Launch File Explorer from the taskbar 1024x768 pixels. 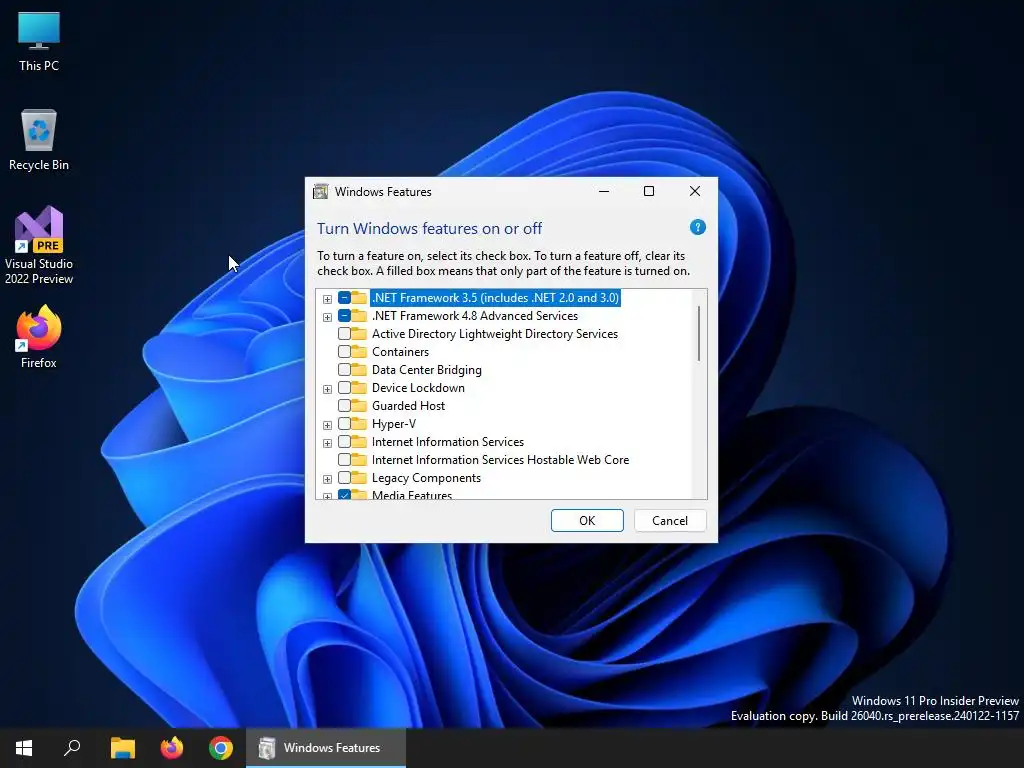pos(122,748)
